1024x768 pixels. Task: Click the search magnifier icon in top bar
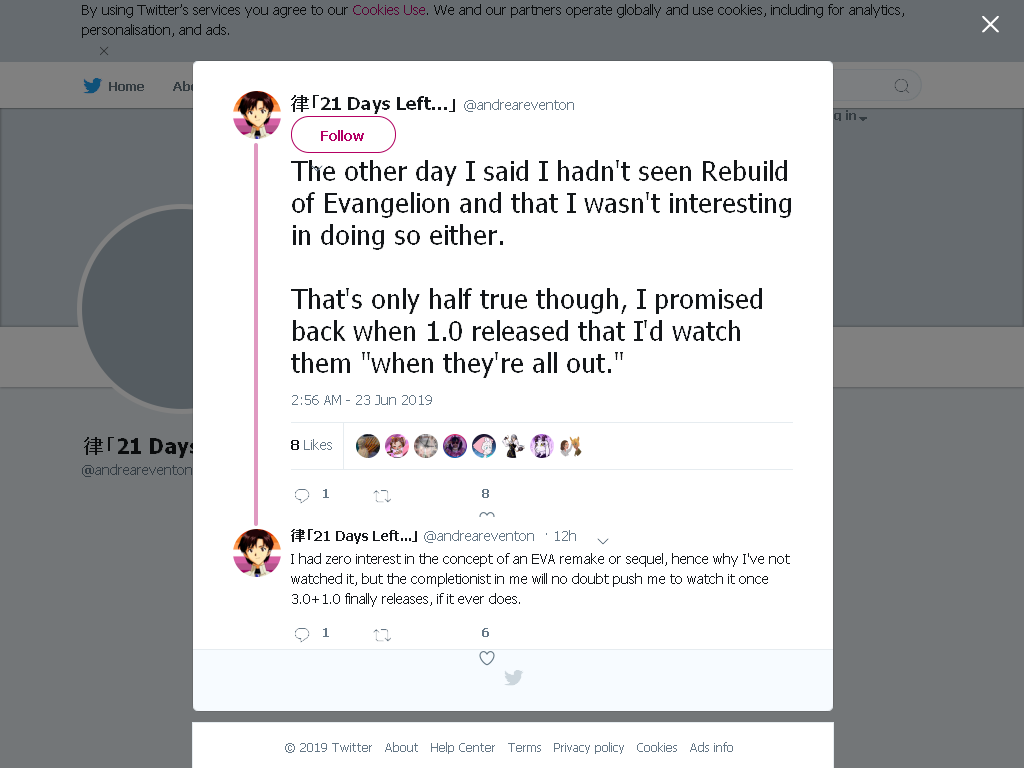(x=902, y=86)
